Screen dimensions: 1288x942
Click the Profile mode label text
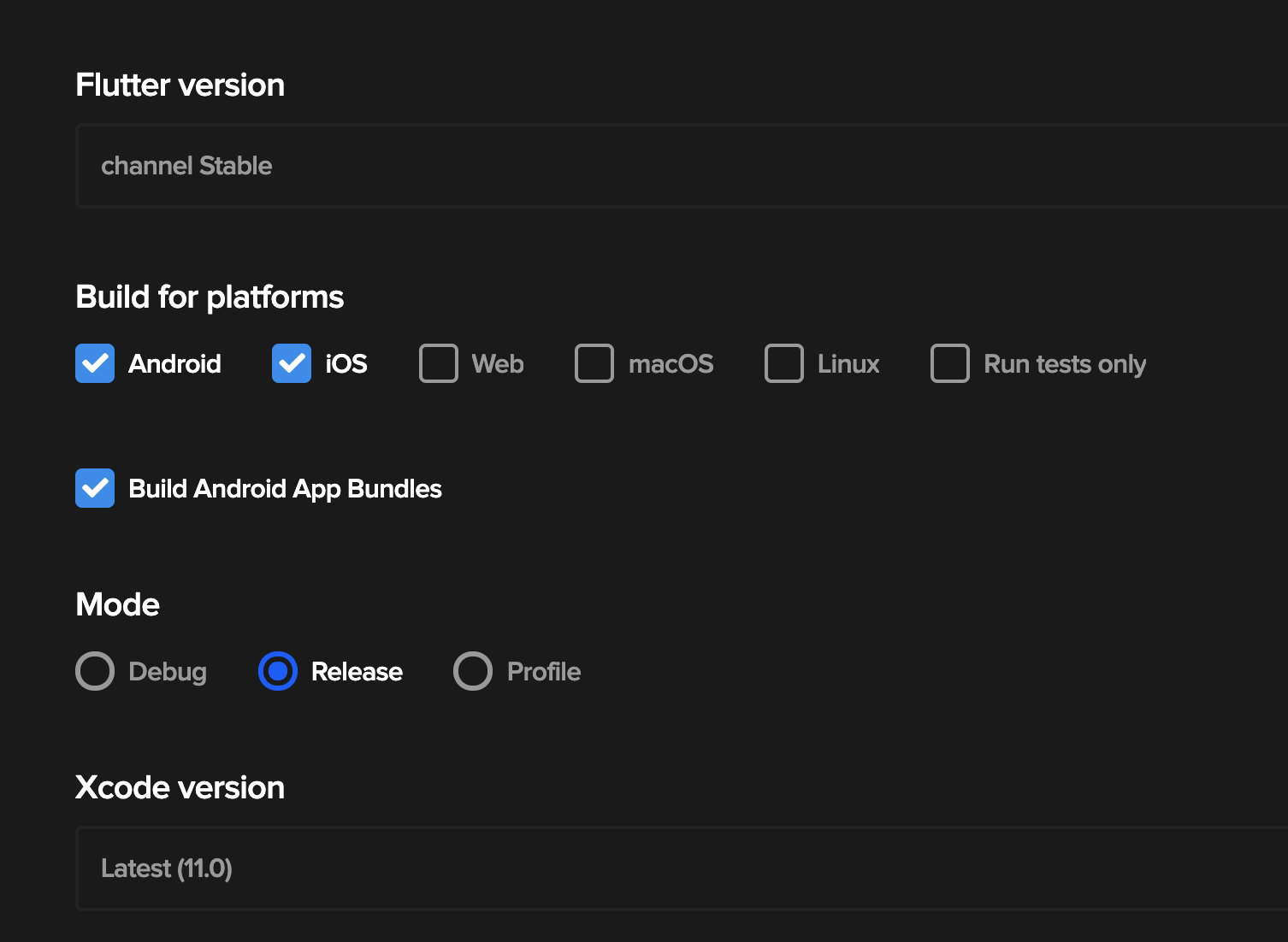coord(544,672)
